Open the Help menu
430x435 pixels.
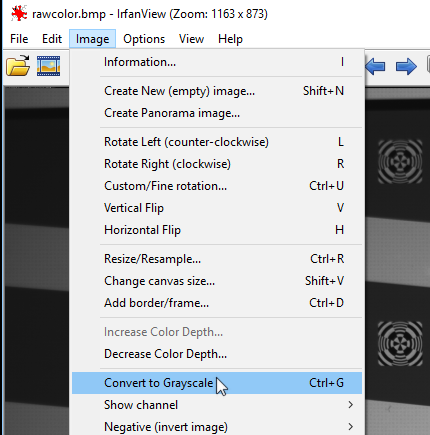pyautogui.click(x=230, y=39)
